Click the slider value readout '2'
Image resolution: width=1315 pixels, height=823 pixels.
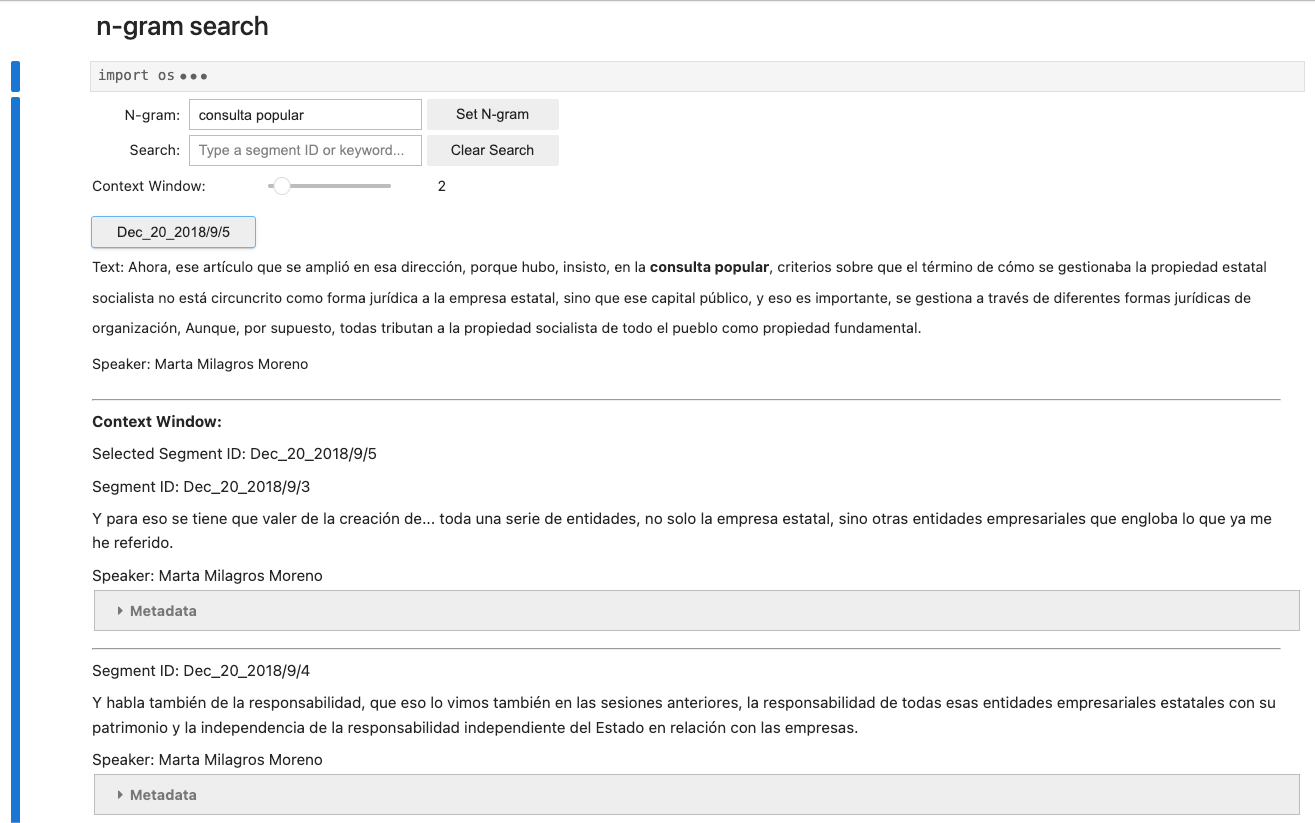tap(442, 186)
